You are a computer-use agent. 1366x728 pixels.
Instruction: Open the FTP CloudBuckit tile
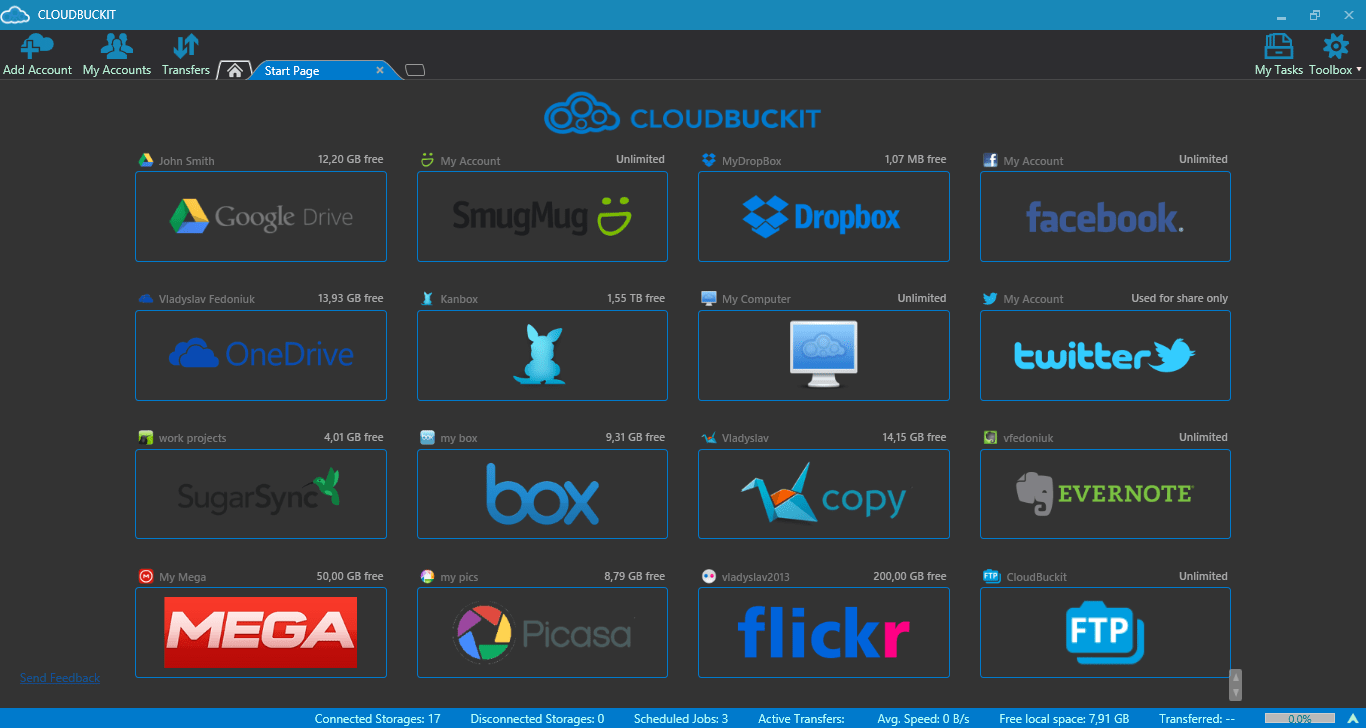click(1105, 633)
